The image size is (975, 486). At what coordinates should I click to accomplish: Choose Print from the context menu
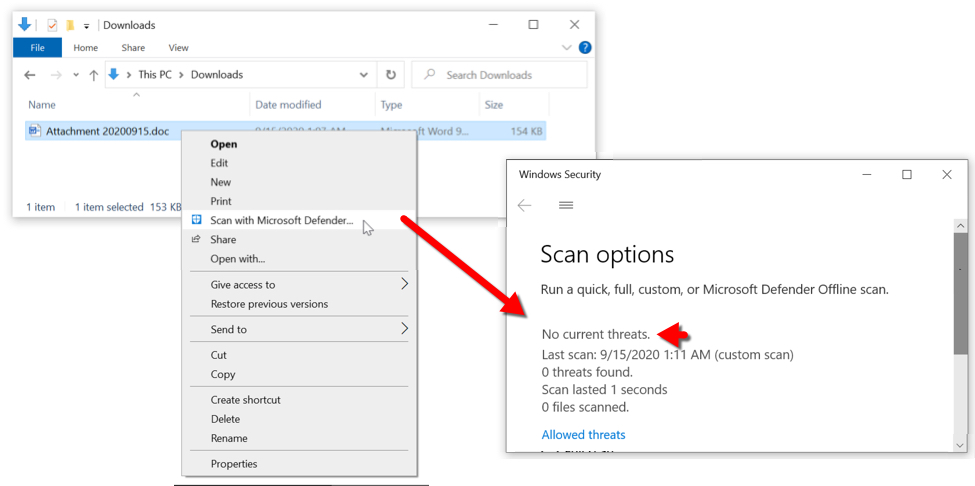pyautogui.click(x=300, y=201)
